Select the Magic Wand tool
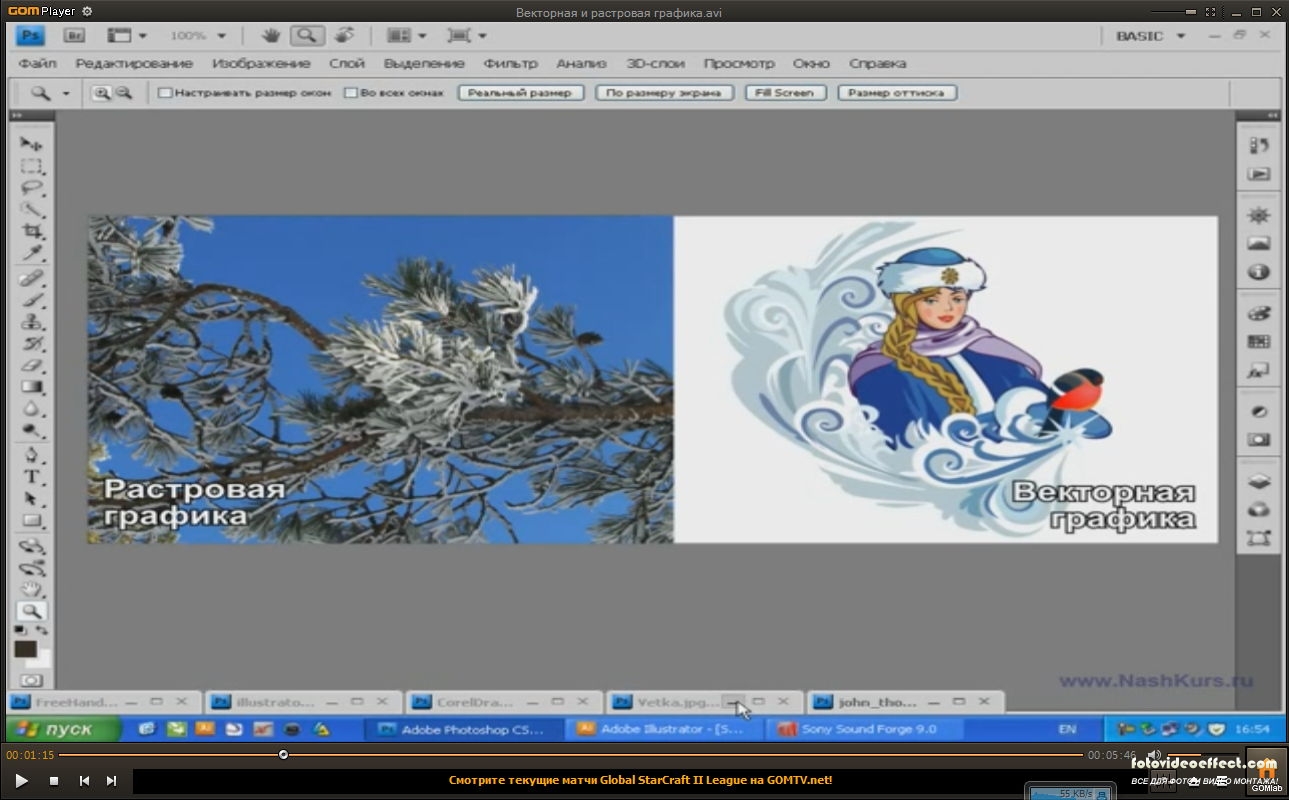1289x800 pixels. coord(32,210)
